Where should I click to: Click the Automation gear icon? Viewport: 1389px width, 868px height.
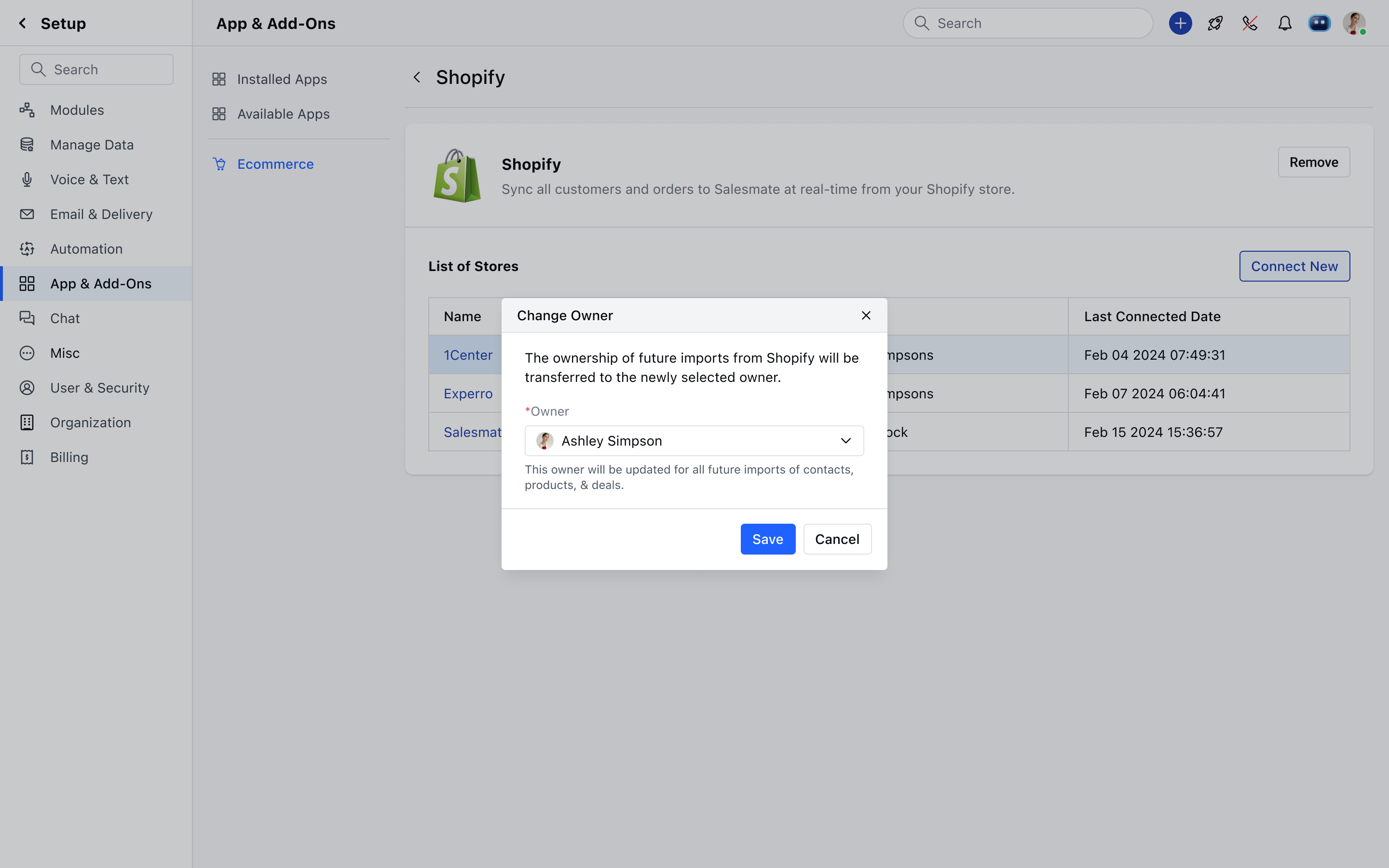(x=27, y=248)
